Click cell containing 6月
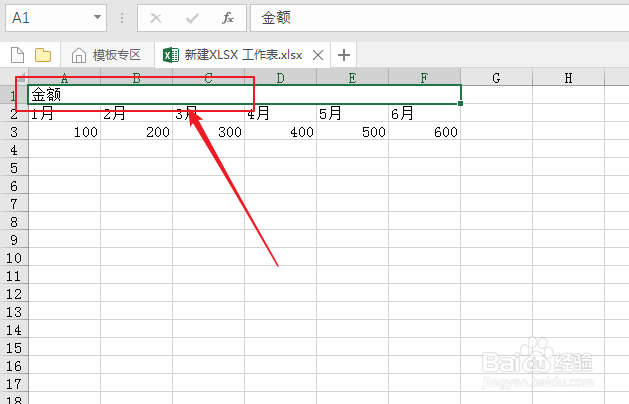The image size is (629, 404). click(x=424, y=114)
